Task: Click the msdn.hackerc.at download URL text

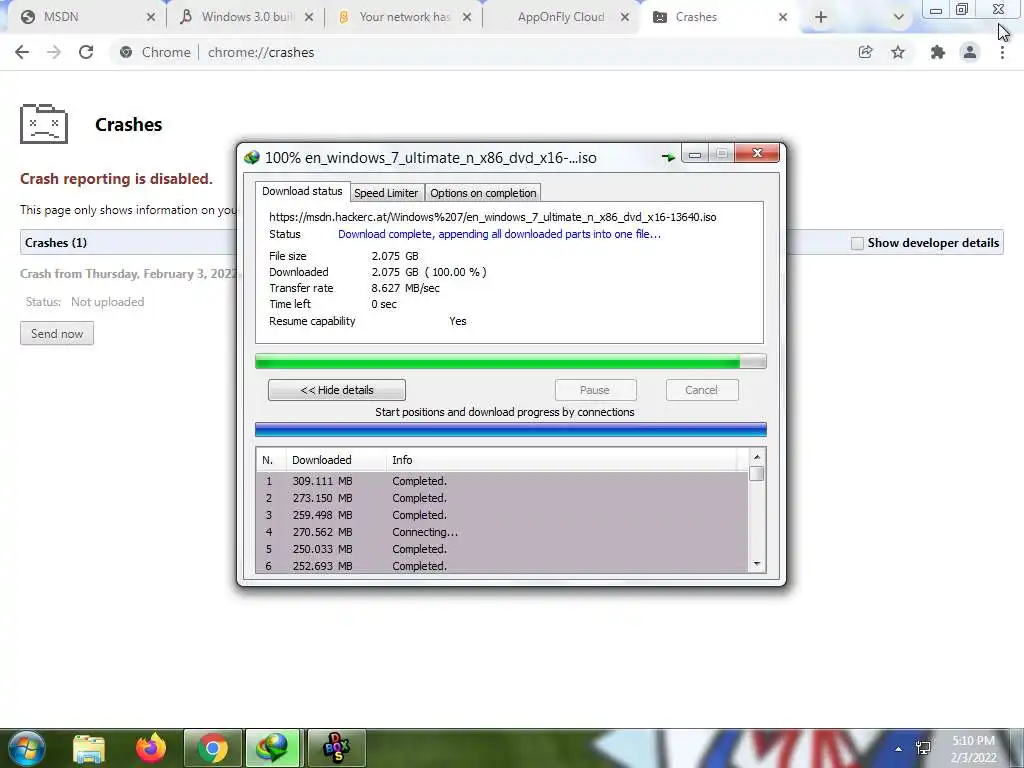Action: point(492,217)
